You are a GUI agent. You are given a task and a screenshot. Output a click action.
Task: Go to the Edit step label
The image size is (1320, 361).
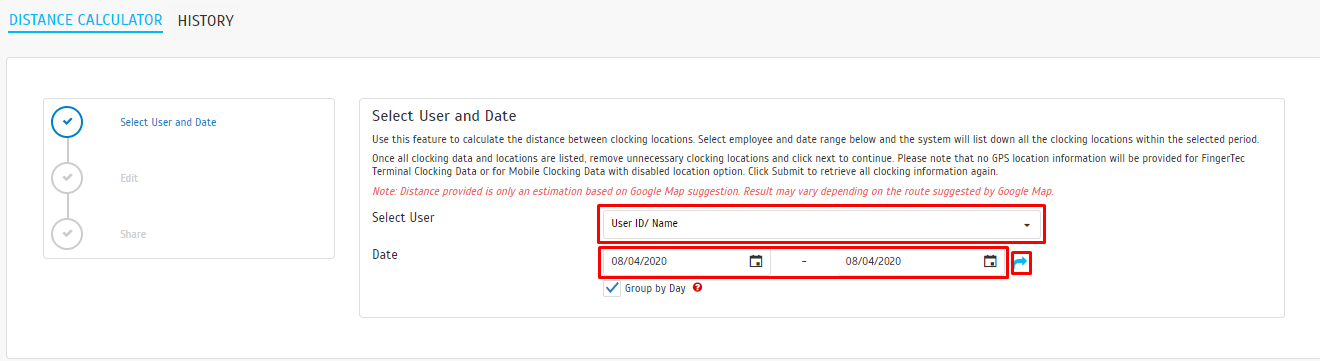(x=129, y=178)
